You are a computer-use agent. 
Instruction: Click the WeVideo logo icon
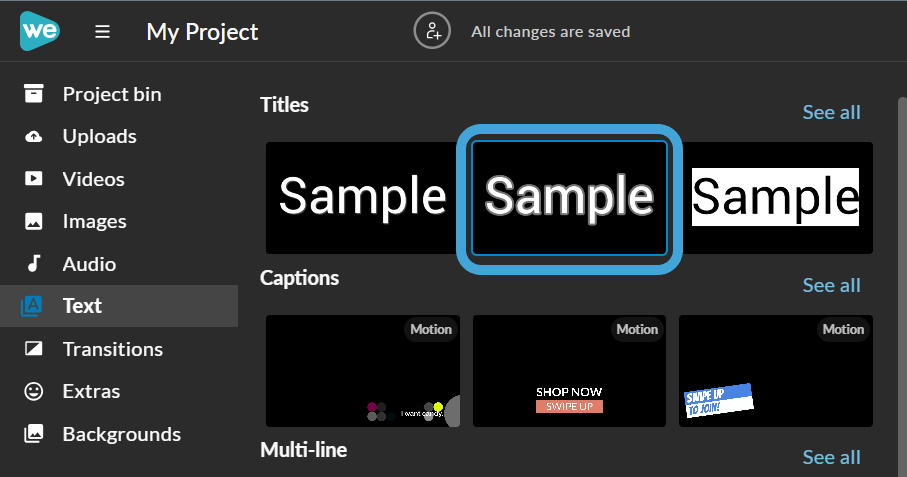pyautogui.click(x=40, y=31)
